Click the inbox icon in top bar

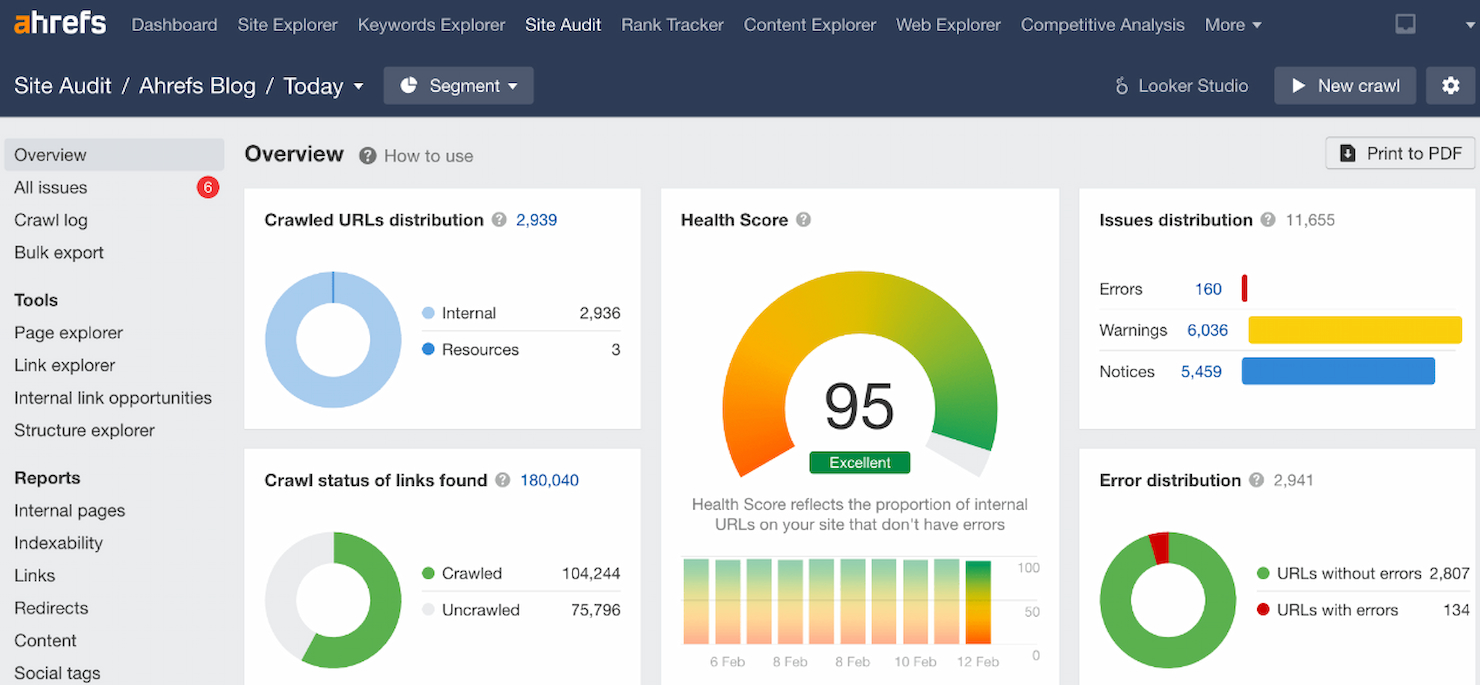tap(1405, 24)
